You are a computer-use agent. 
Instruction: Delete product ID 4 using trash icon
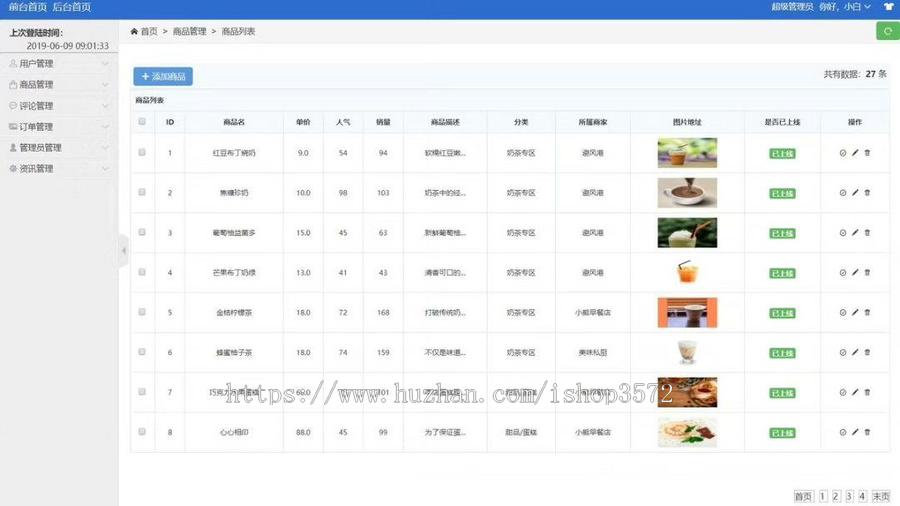pos(867,273)
